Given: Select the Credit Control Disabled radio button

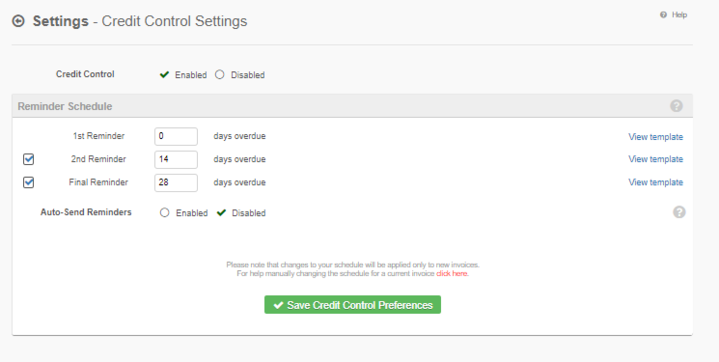Looking at the screenshot, I should 220,74.
